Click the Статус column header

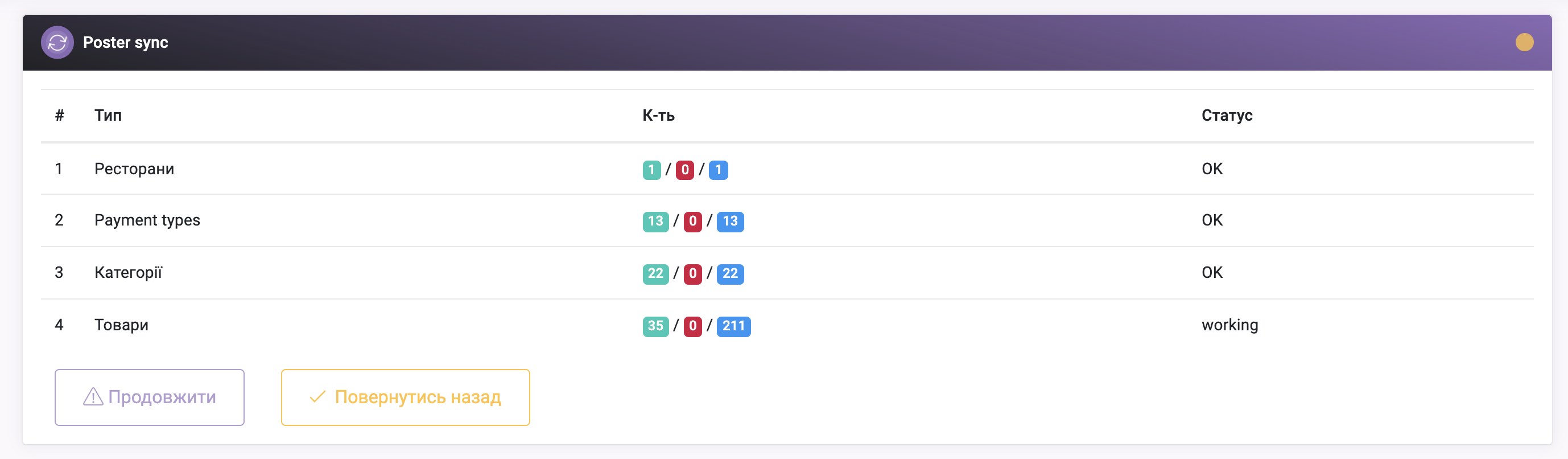1227,115
